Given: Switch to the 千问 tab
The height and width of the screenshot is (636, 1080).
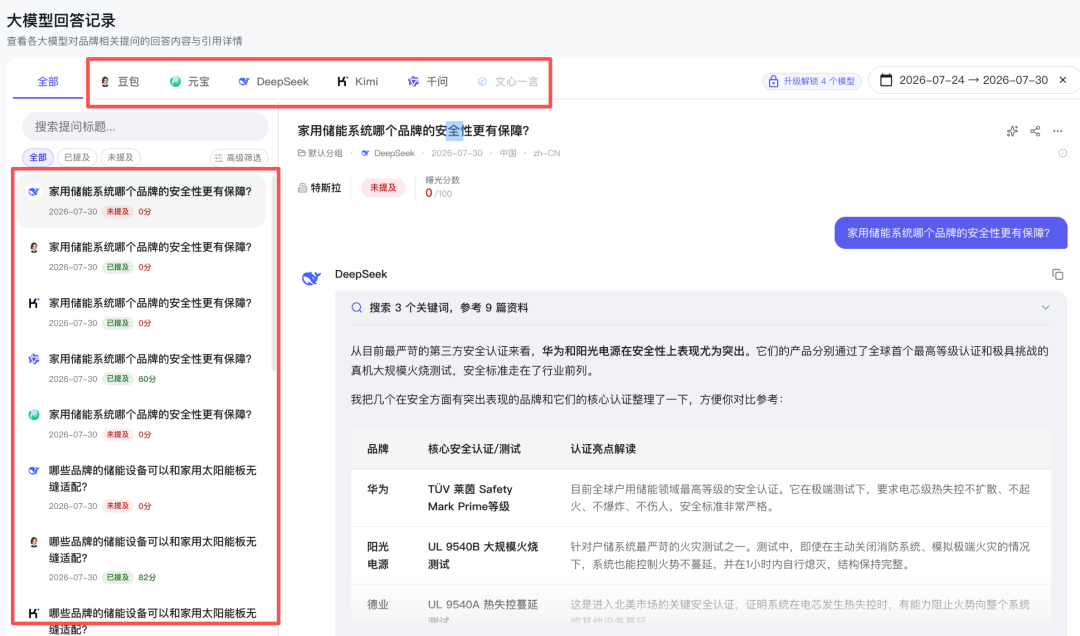Looking at the screenshot, I should [x=428, y=81].
